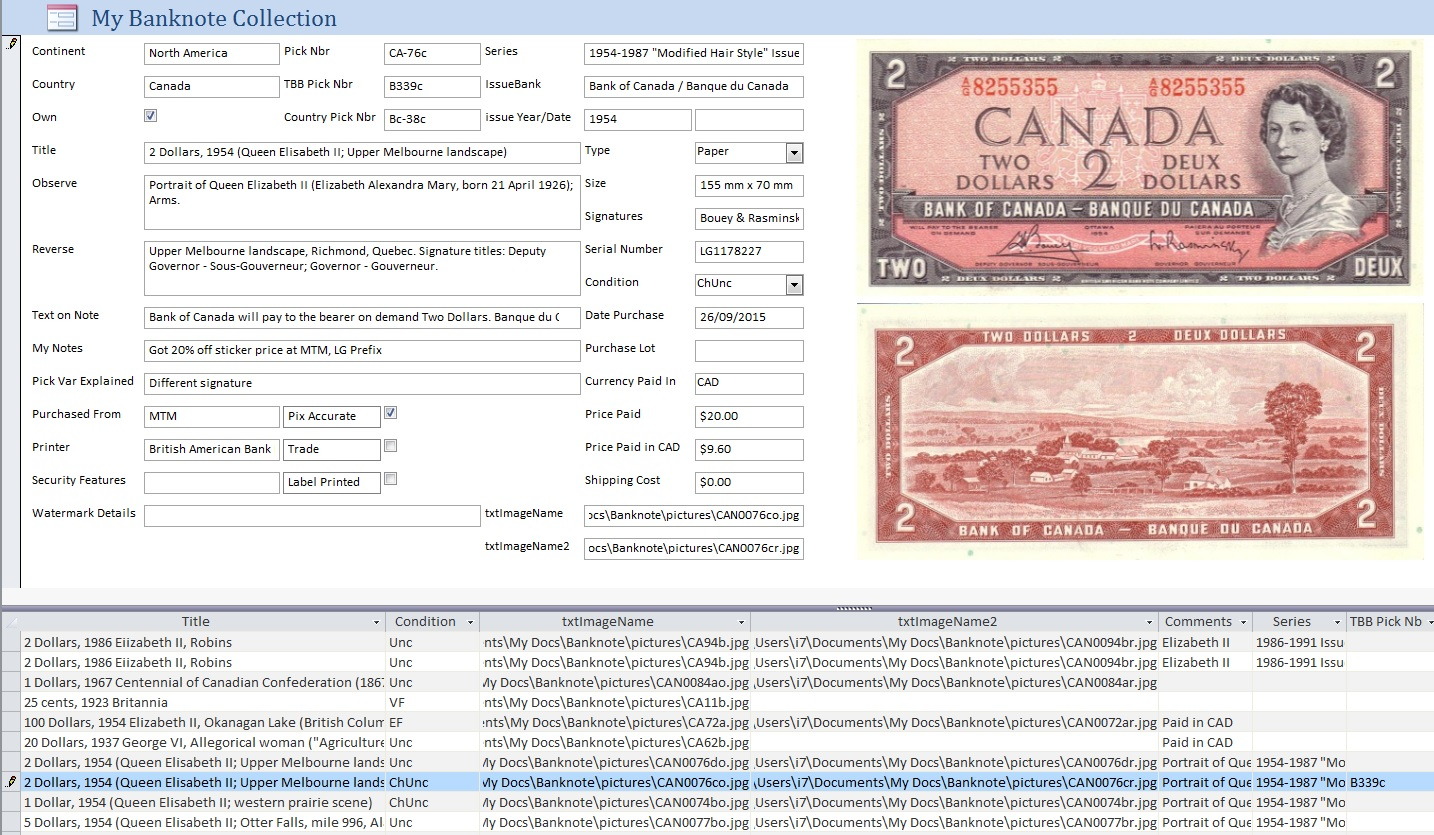Open the Comments column filter arrow

(x=1243, y=622)
